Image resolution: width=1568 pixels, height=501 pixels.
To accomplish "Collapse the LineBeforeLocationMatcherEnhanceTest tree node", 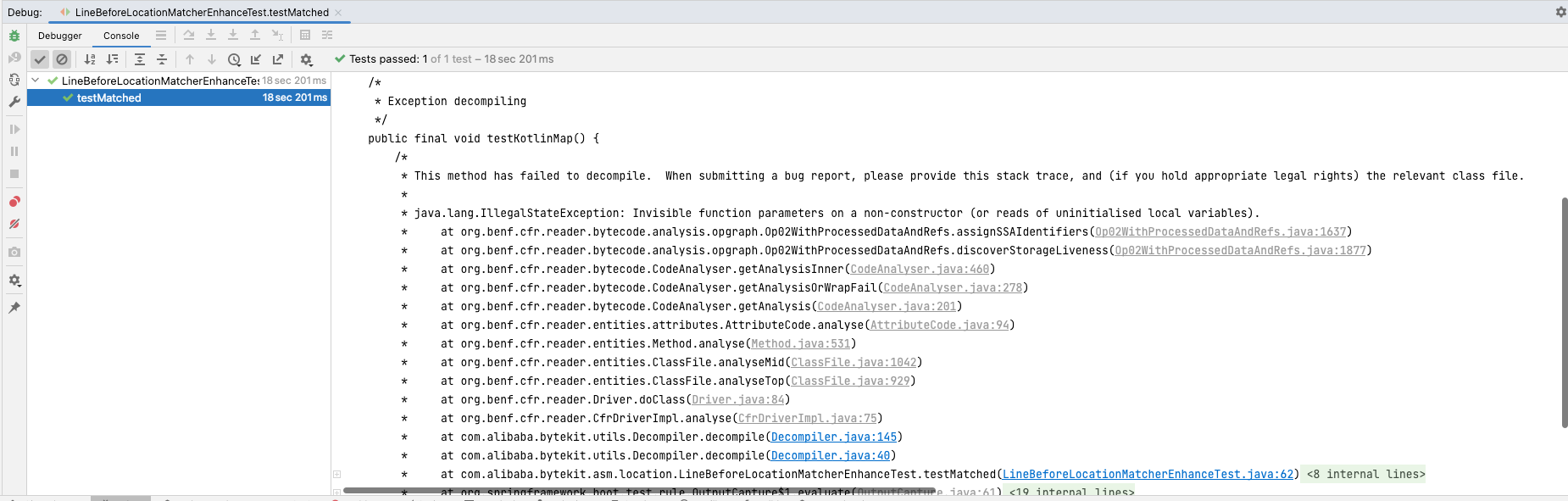I will (x=36, y=81).
